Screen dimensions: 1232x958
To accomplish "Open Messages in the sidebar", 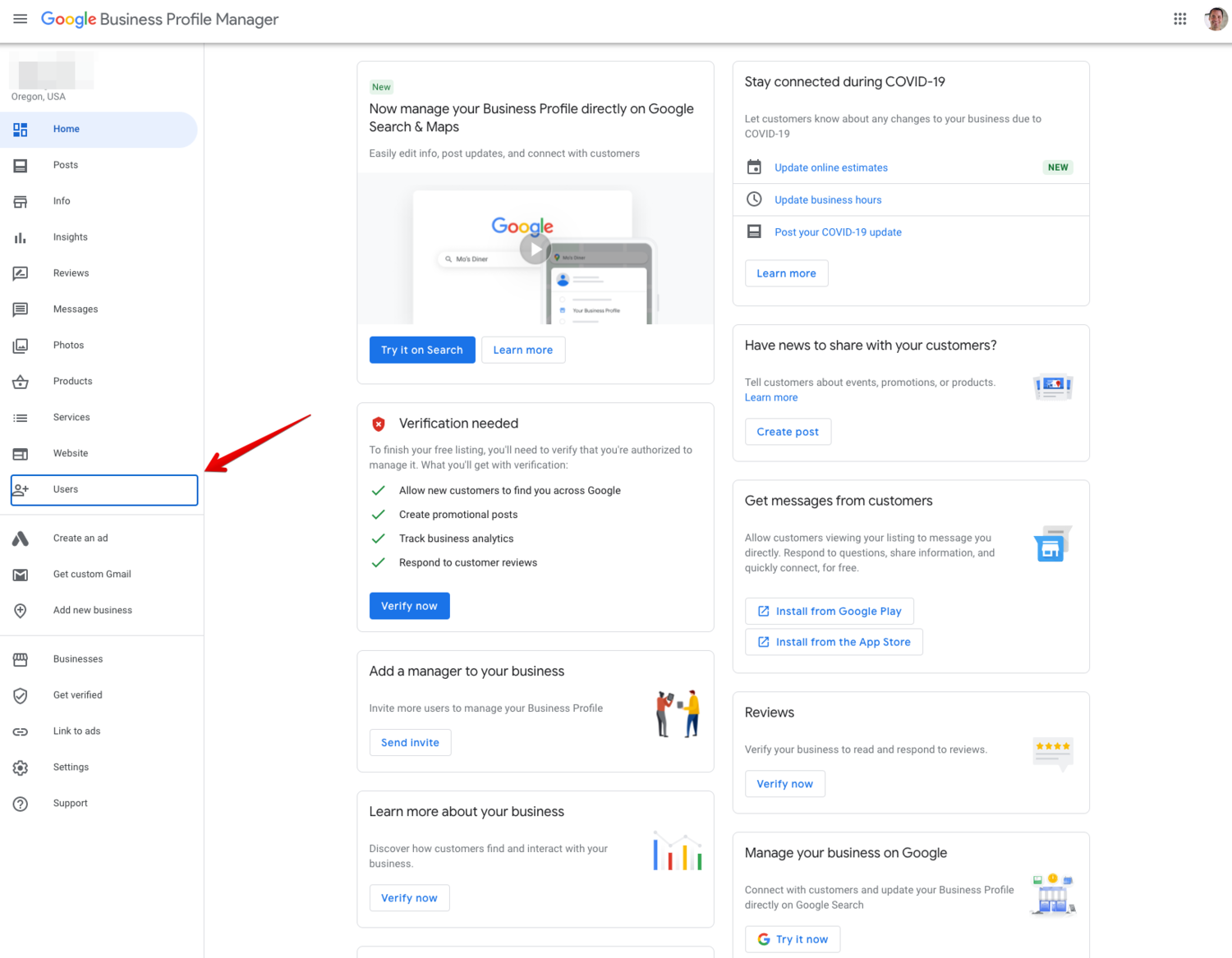I will (x=99, y=309).
